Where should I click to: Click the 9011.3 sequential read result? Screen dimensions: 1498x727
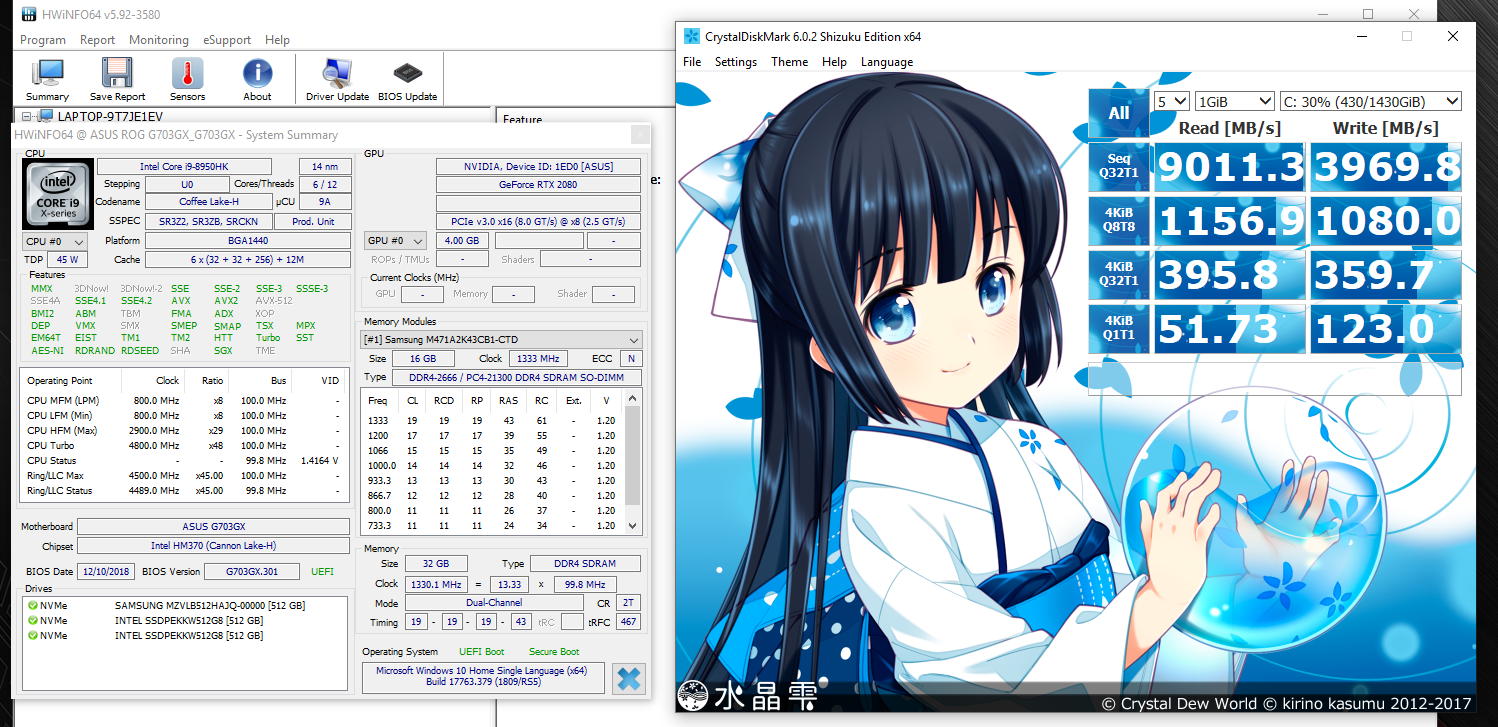[x=1229, y=167]
